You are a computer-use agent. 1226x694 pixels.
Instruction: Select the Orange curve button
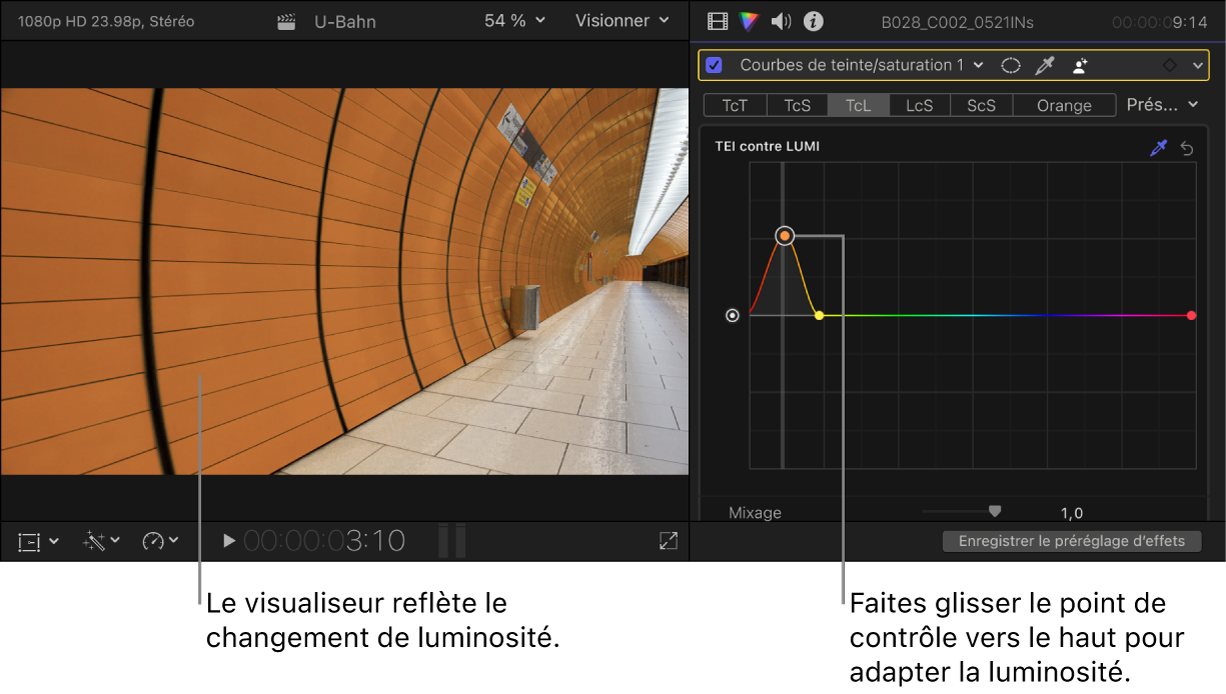1064,105
